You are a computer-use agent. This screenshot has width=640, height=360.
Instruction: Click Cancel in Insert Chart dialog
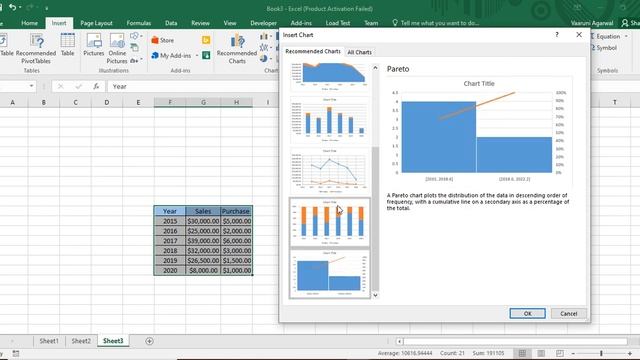569,313
